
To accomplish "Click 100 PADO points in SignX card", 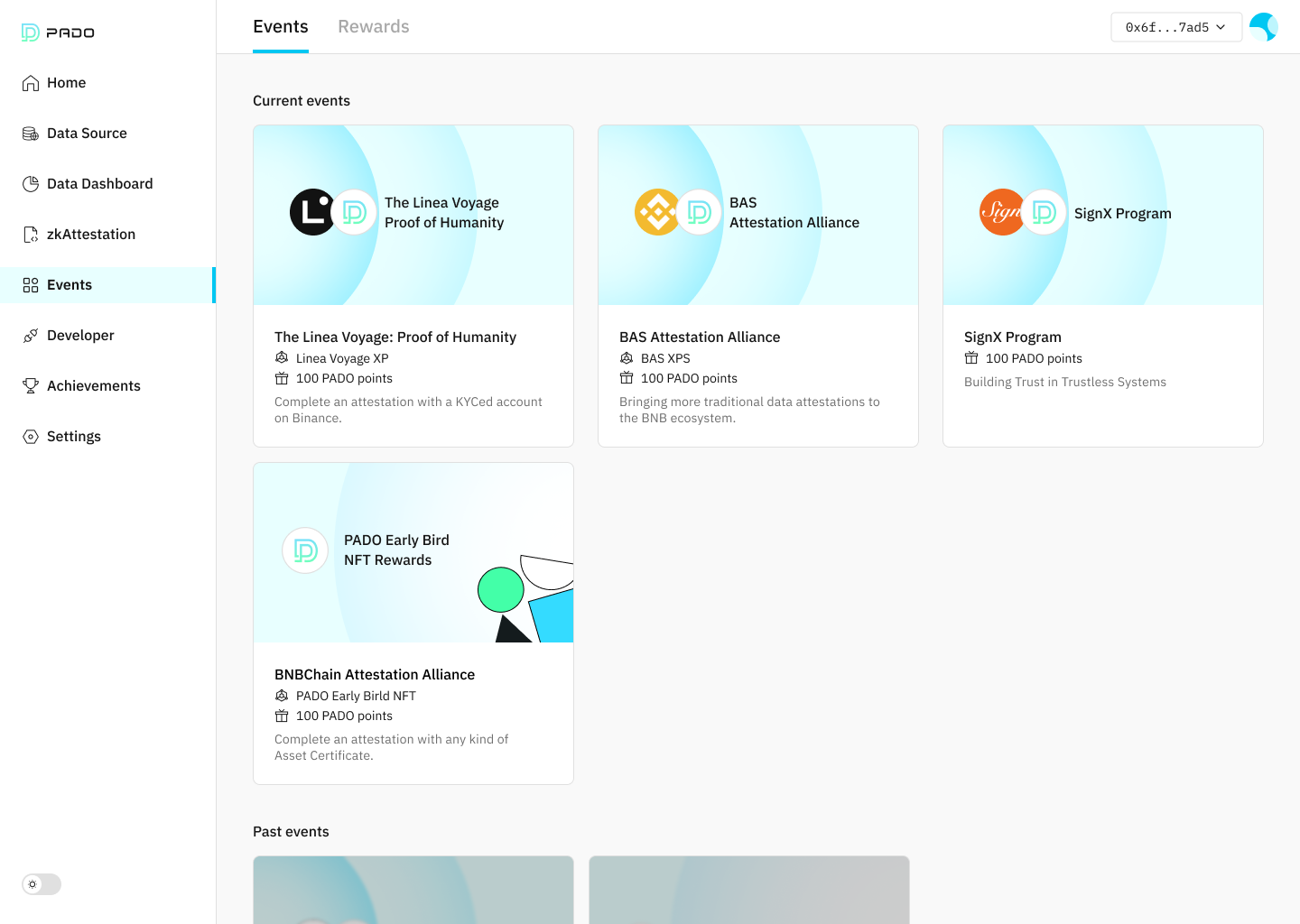I will [x=1034, y=358].
